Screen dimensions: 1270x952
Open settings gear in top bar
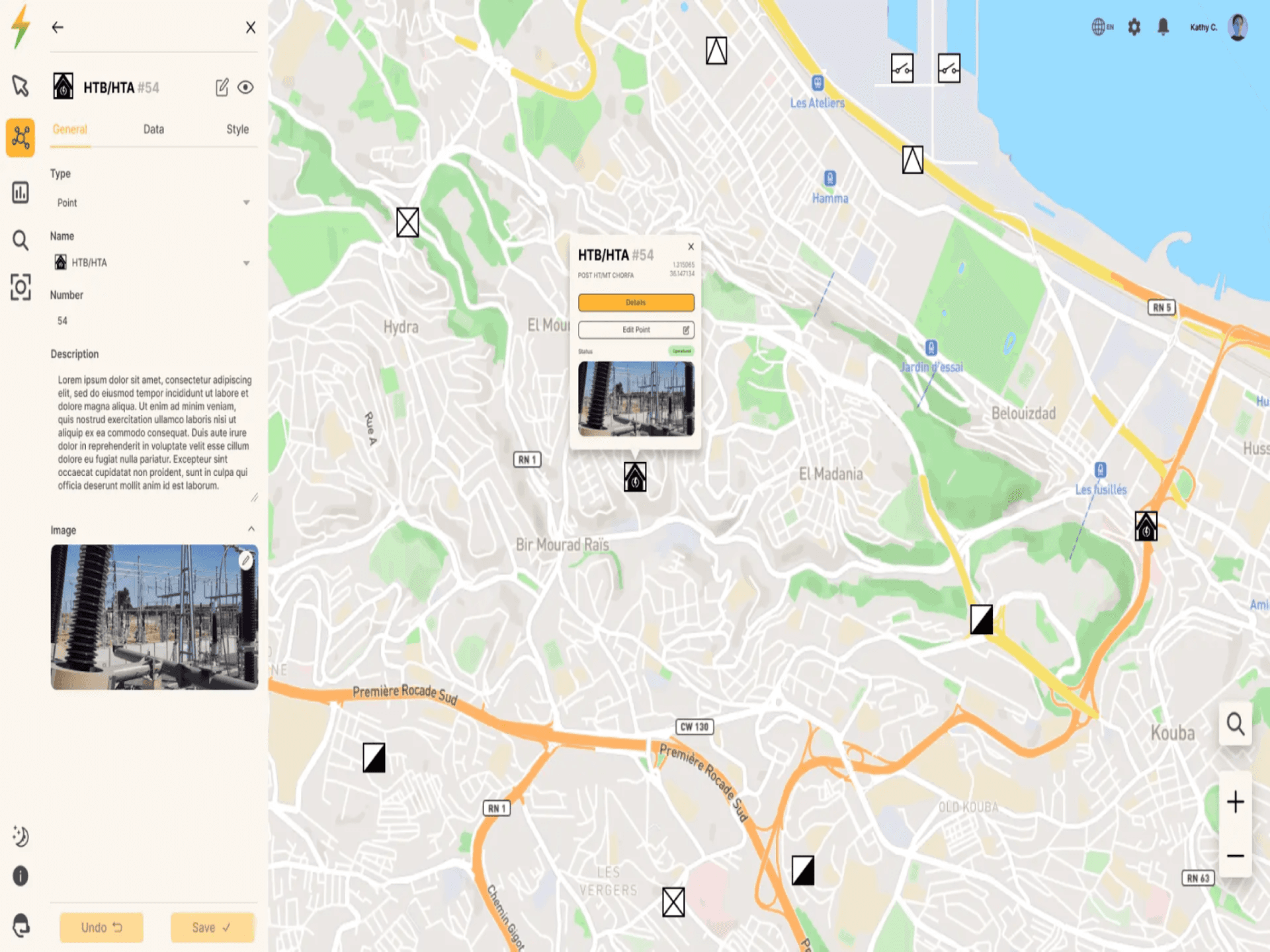click(x=1134, y=27)
